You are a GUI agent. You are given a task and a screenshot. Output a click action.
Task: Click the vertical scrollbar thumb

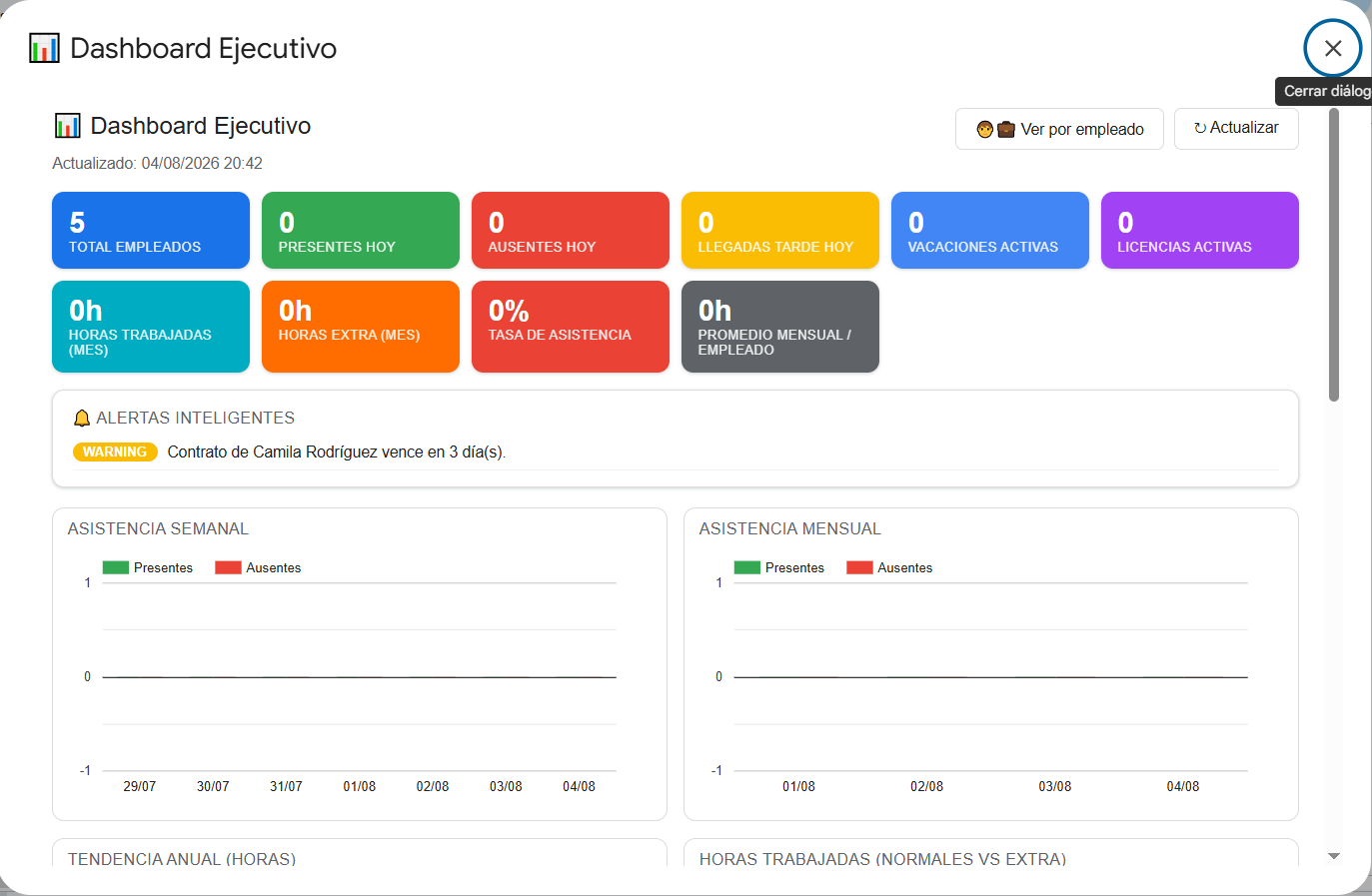tap(1333, 255)
